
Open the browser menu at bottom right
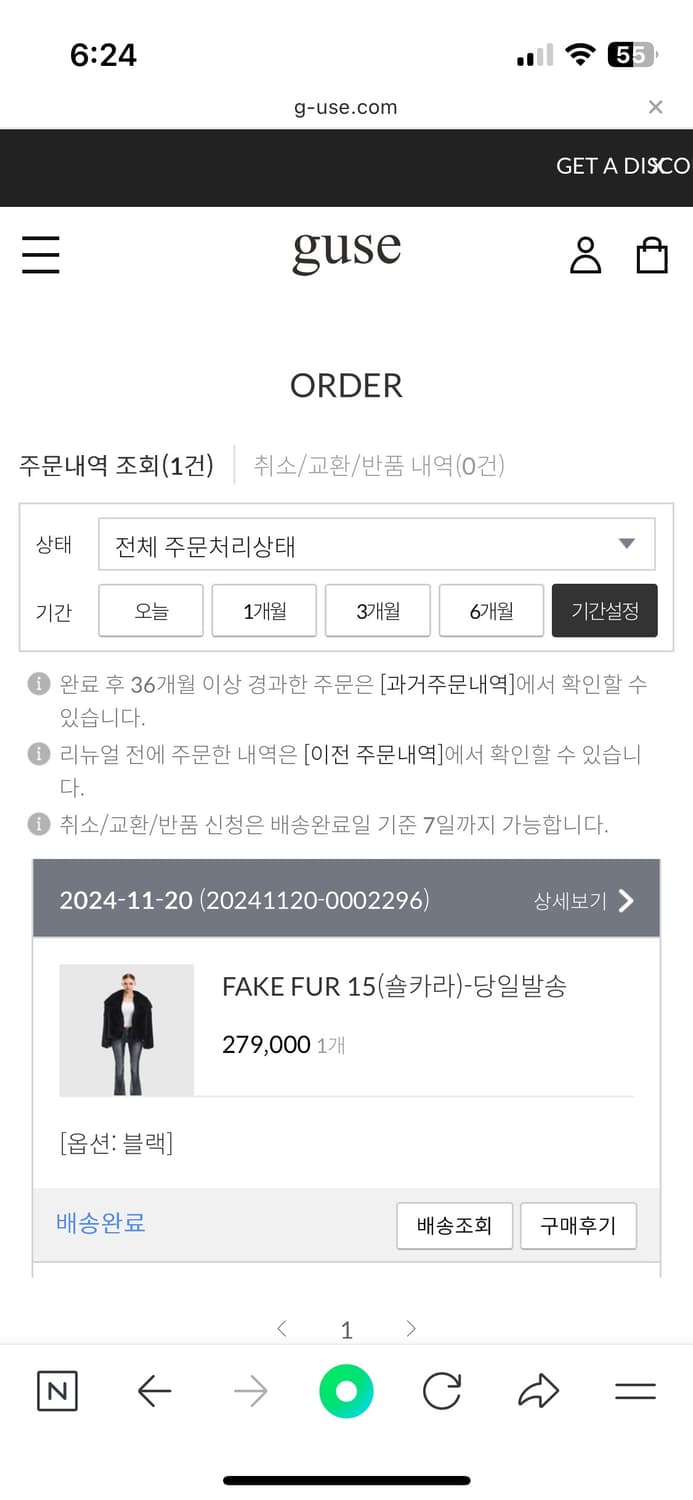point(635,1390)
